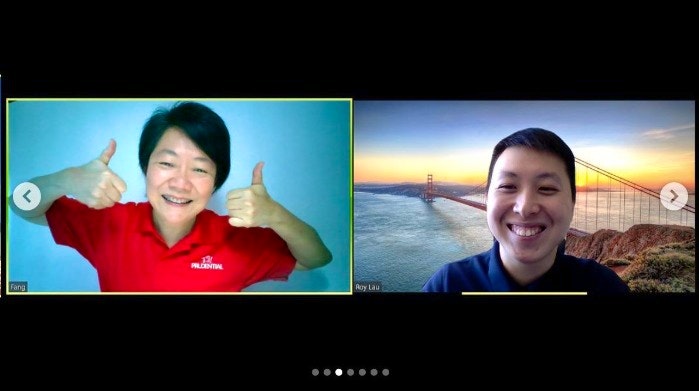Select the fourth carousel dot

coord(351,372)
